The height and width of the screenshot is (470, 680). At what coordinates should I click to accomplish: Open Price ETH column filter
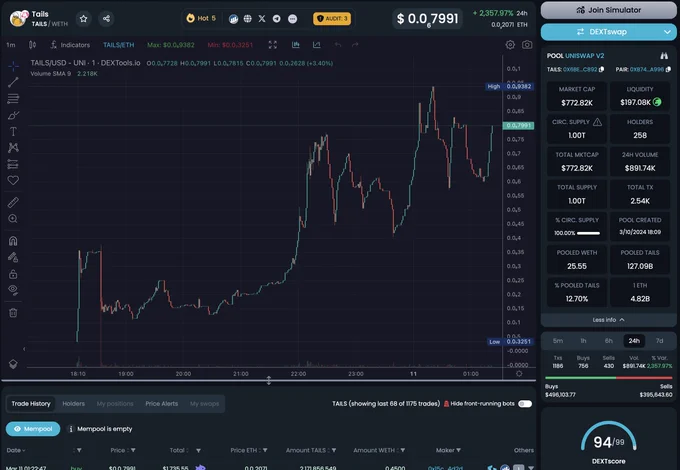pos(265,450)
